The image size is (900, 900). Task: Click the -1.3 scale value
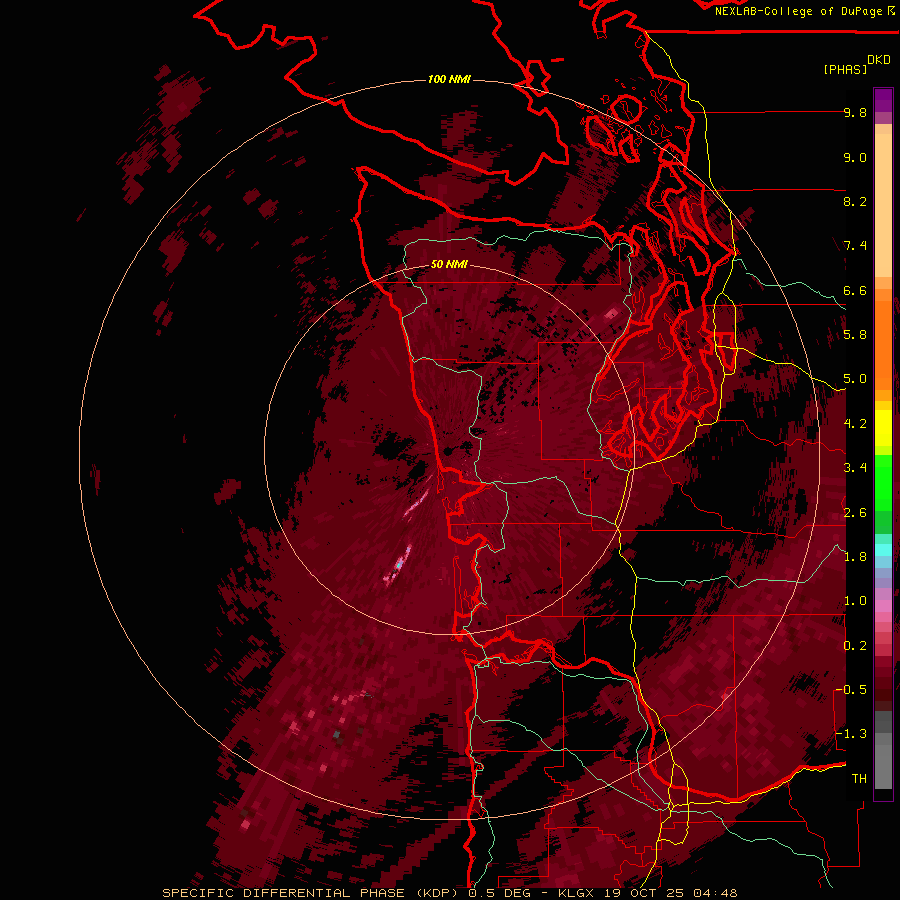851,734
